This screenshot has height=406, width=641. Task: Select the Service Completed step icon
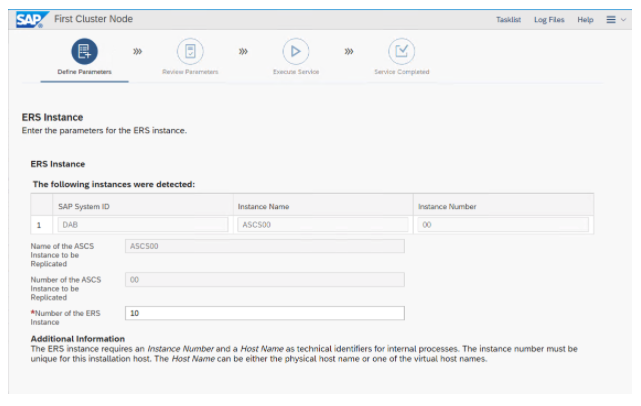(401, 52)
